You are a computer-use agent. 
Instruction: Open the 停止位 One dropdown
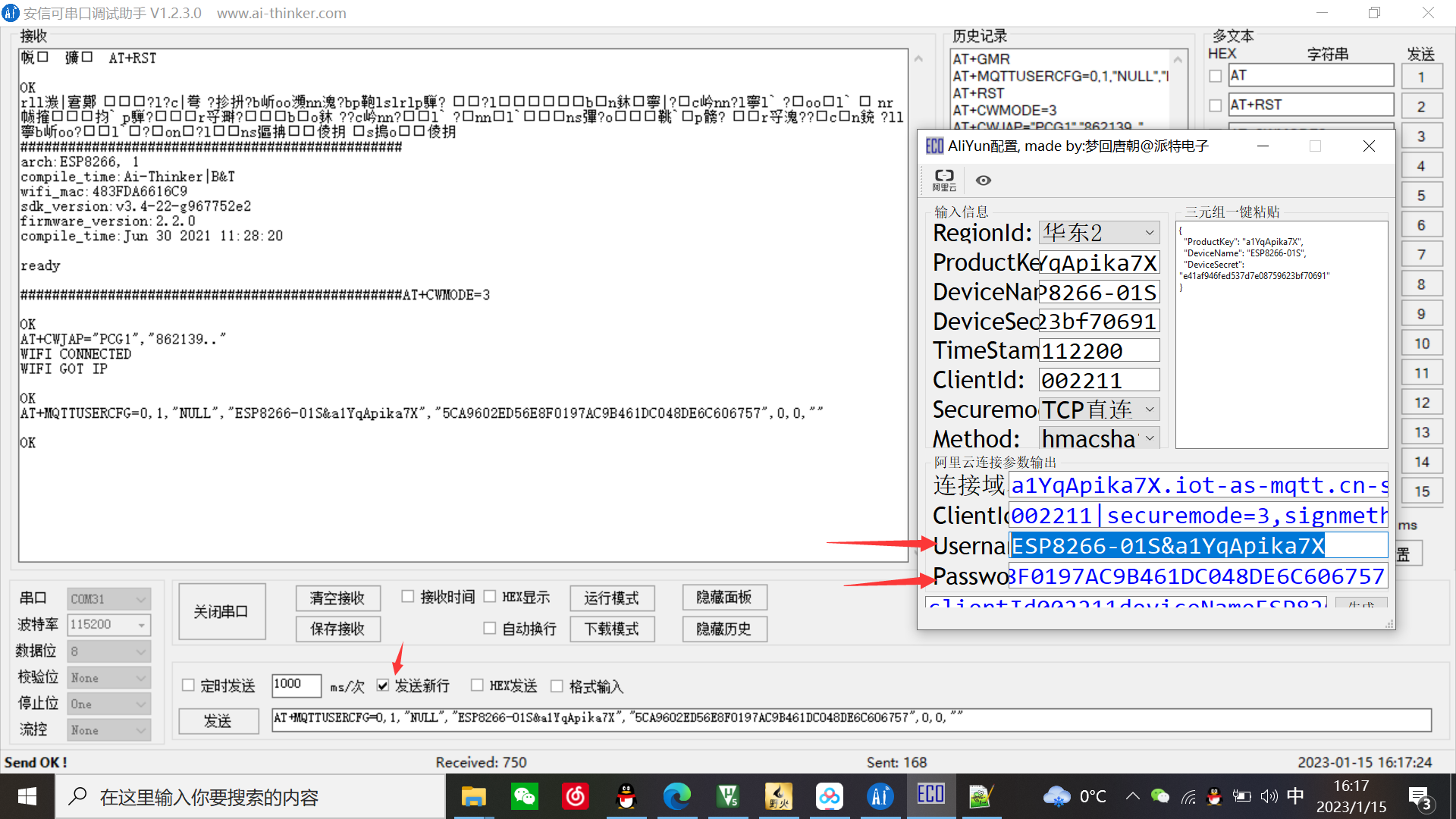click(108, 704)
